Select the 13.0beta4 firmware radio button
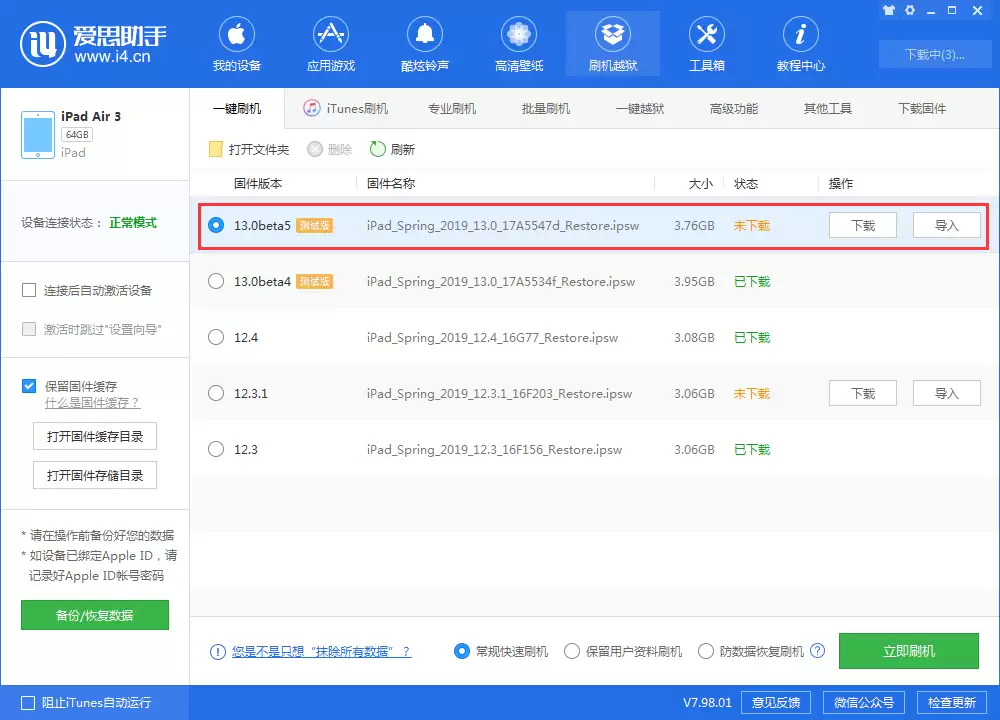 [216, 281]
